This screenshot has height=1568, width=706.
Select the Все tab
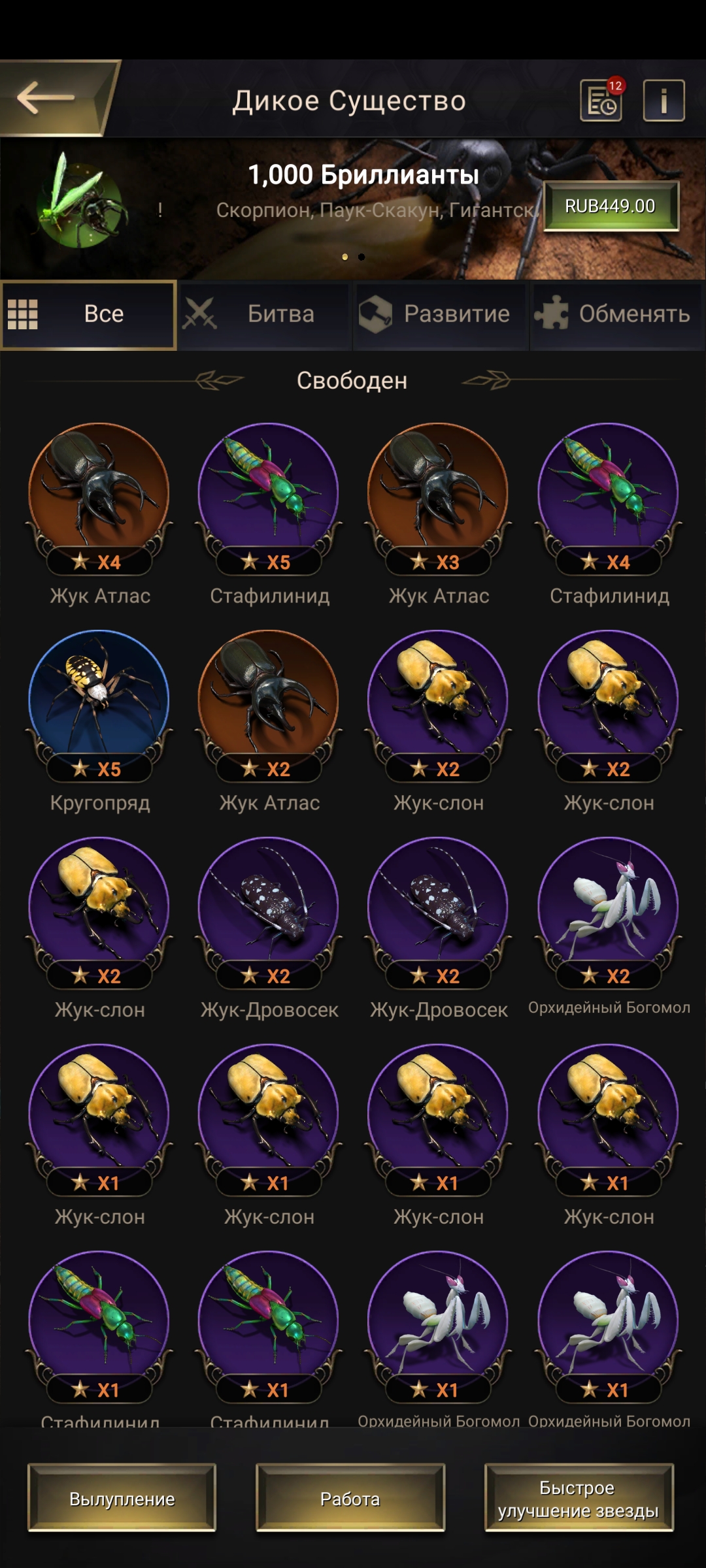(x=88, y=315)
